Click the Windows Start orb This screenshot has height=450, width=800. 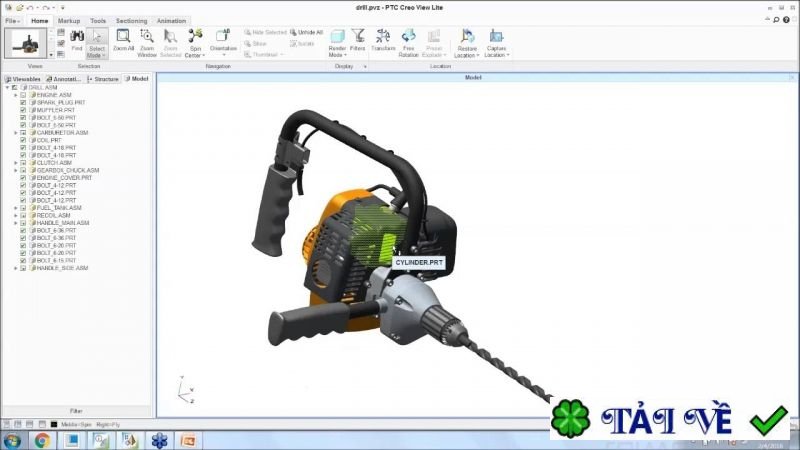pos(12,440)
